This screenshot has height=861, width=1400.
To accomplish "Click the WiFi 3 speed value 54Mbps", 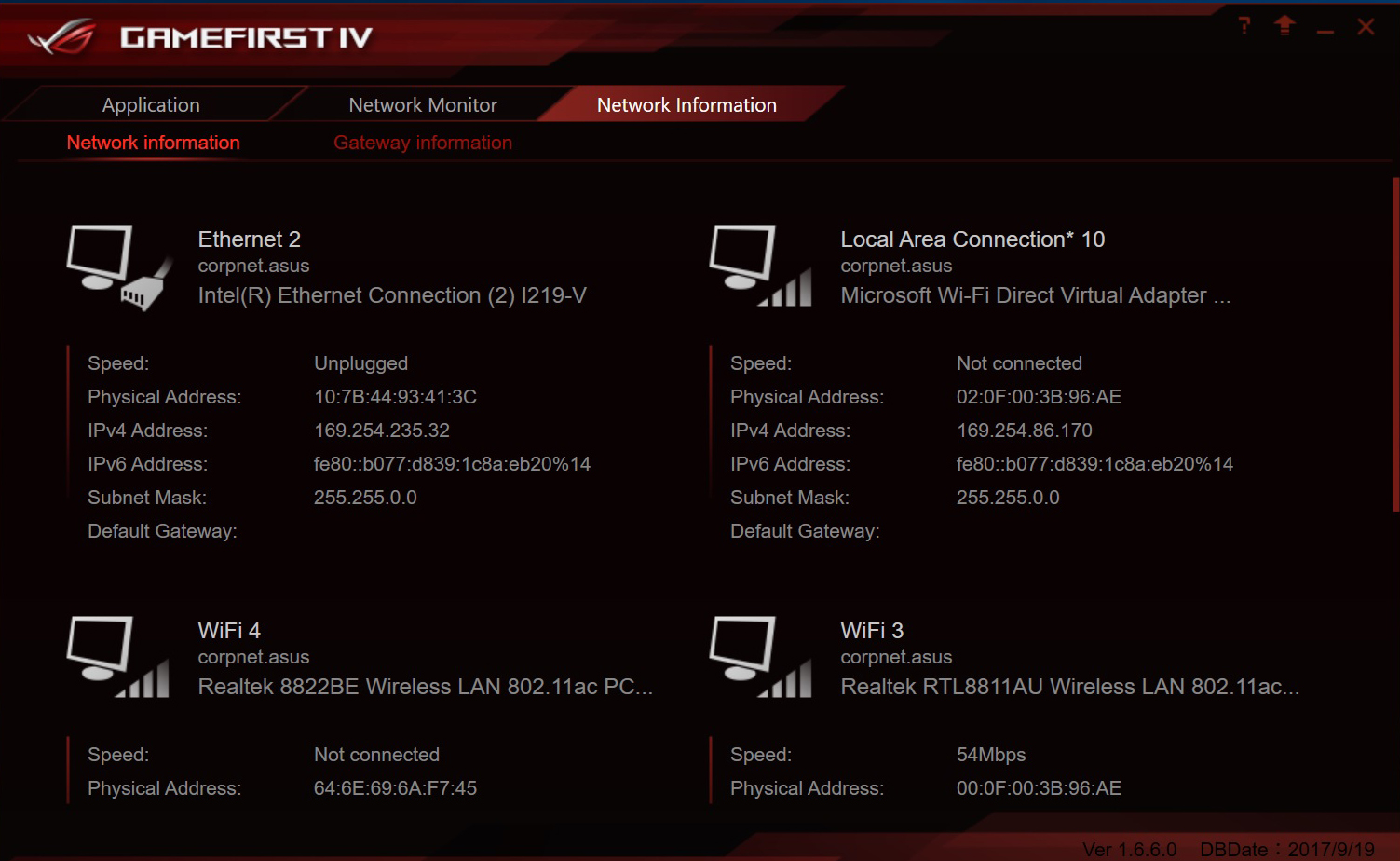I will point(991,755).
